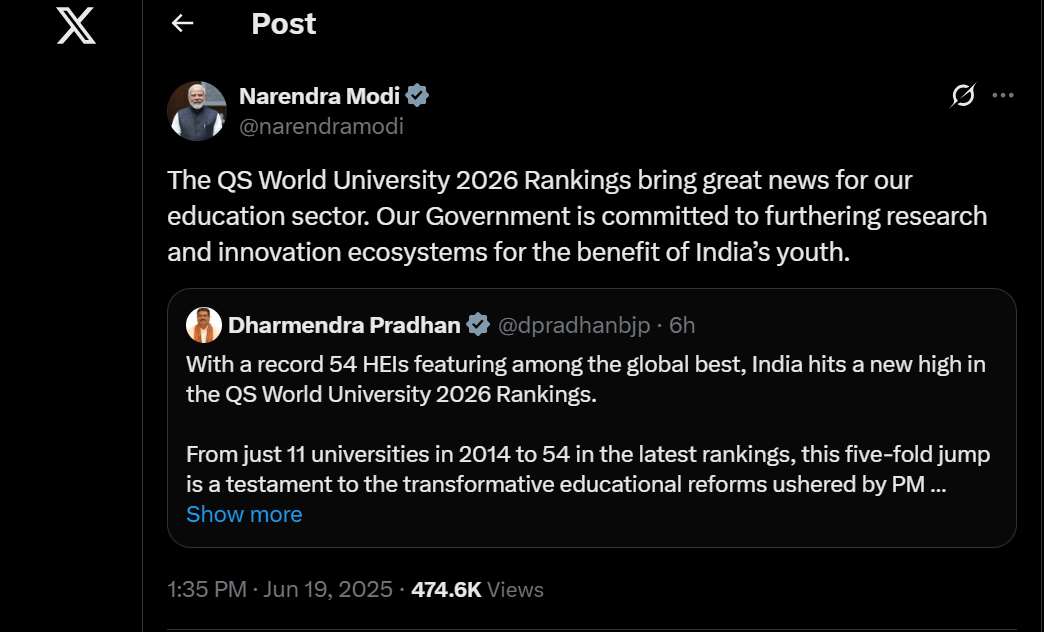Open Grok actions for this post
Image resolution: width=1044 pixels, height=632 pixels.
tap(962, 95)
